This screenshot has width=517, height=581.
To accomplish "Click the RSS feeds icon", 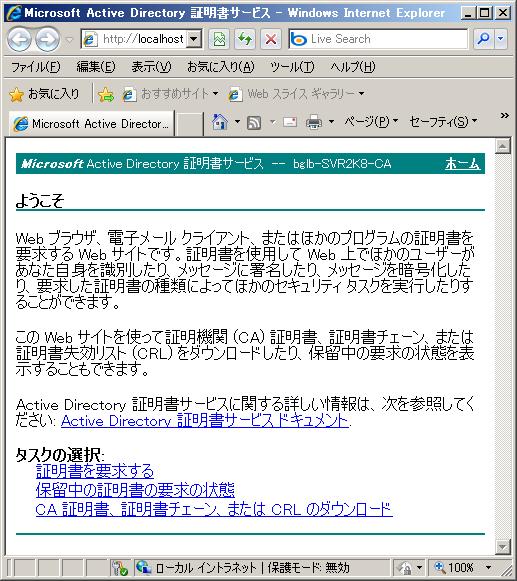I will 254,122.
